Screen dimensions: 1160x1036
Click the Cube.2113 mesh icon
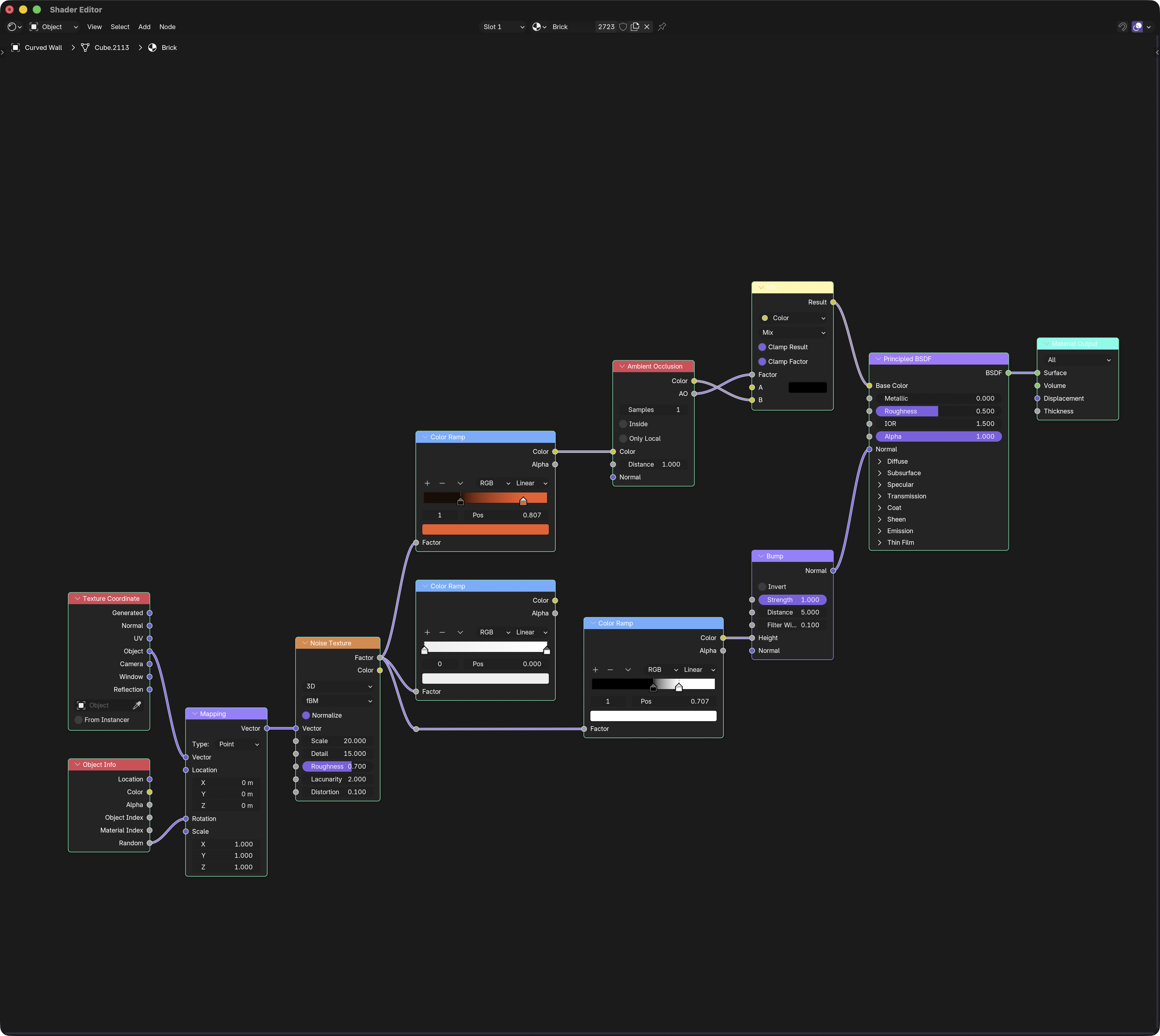pos(85,48)
